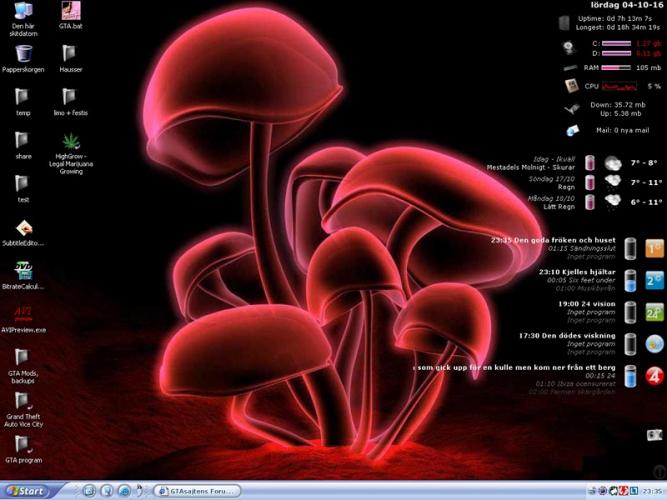Click the RAM usage meter bar

click(x=616, y=68)
